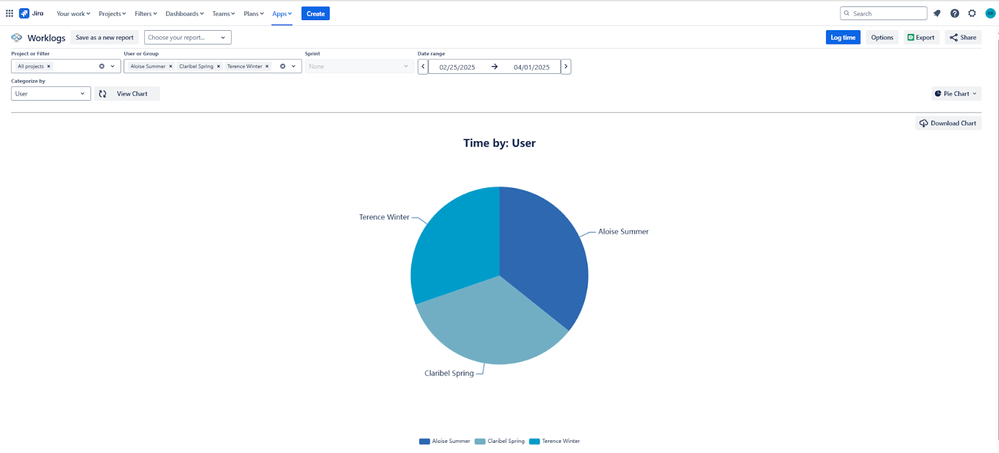
Task: Clear all in User or Group field
Action: point(282,66)
